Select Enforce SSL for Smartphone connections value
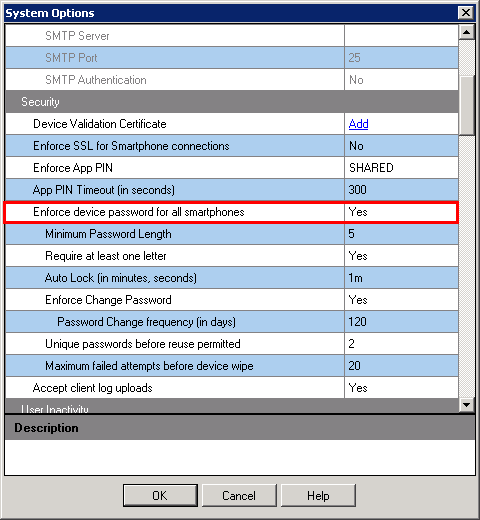Screen dimensions: 480x520 click(401, 146)
